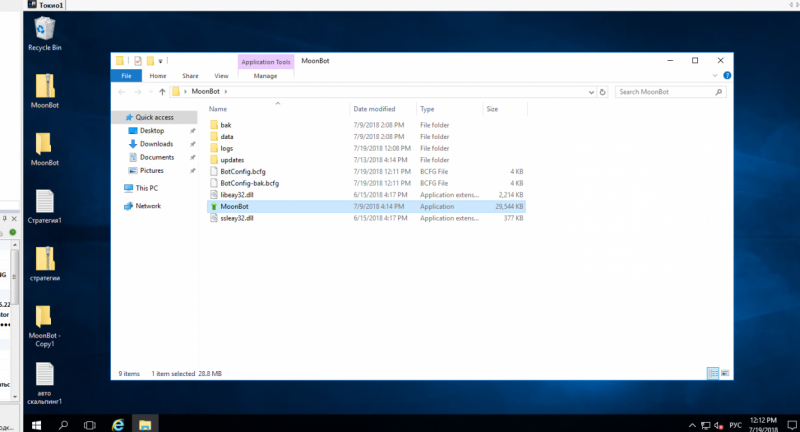800x432 pixels.
Task: Select the bak folder
Action: tap(366, 125)
